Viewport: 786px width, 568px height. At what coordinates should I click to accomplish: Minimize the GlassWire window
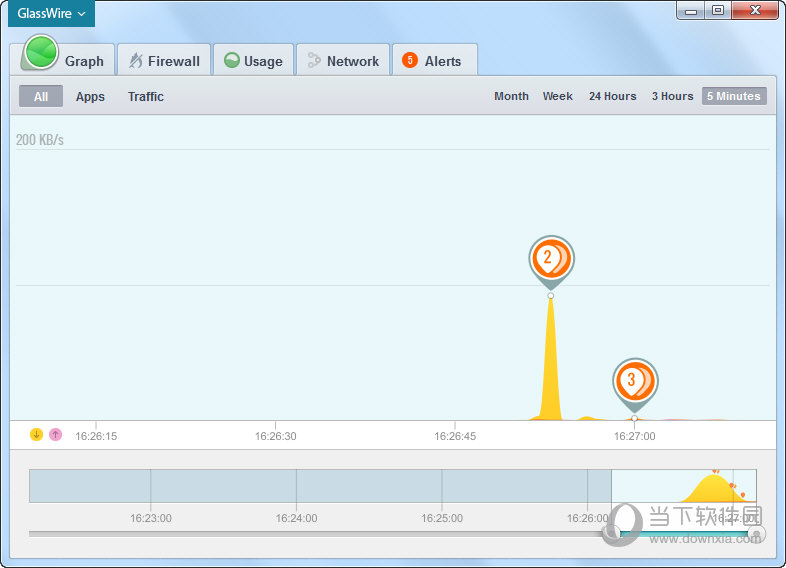pyautogui.click(x=691, y=11)
